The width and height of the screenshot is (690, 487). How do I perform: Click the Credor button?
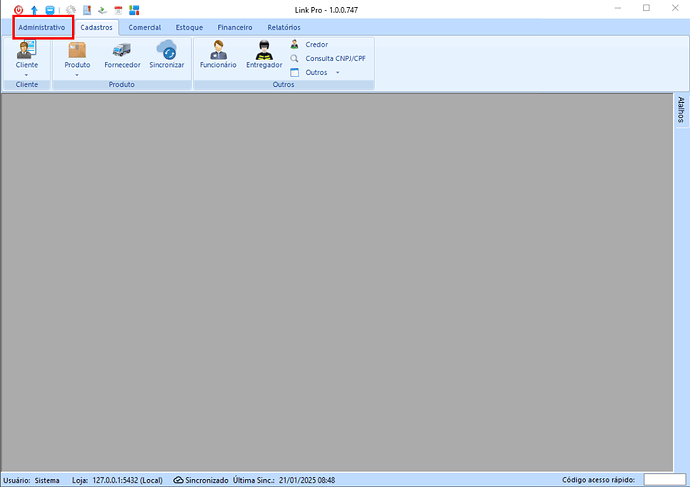pos(315,44)
